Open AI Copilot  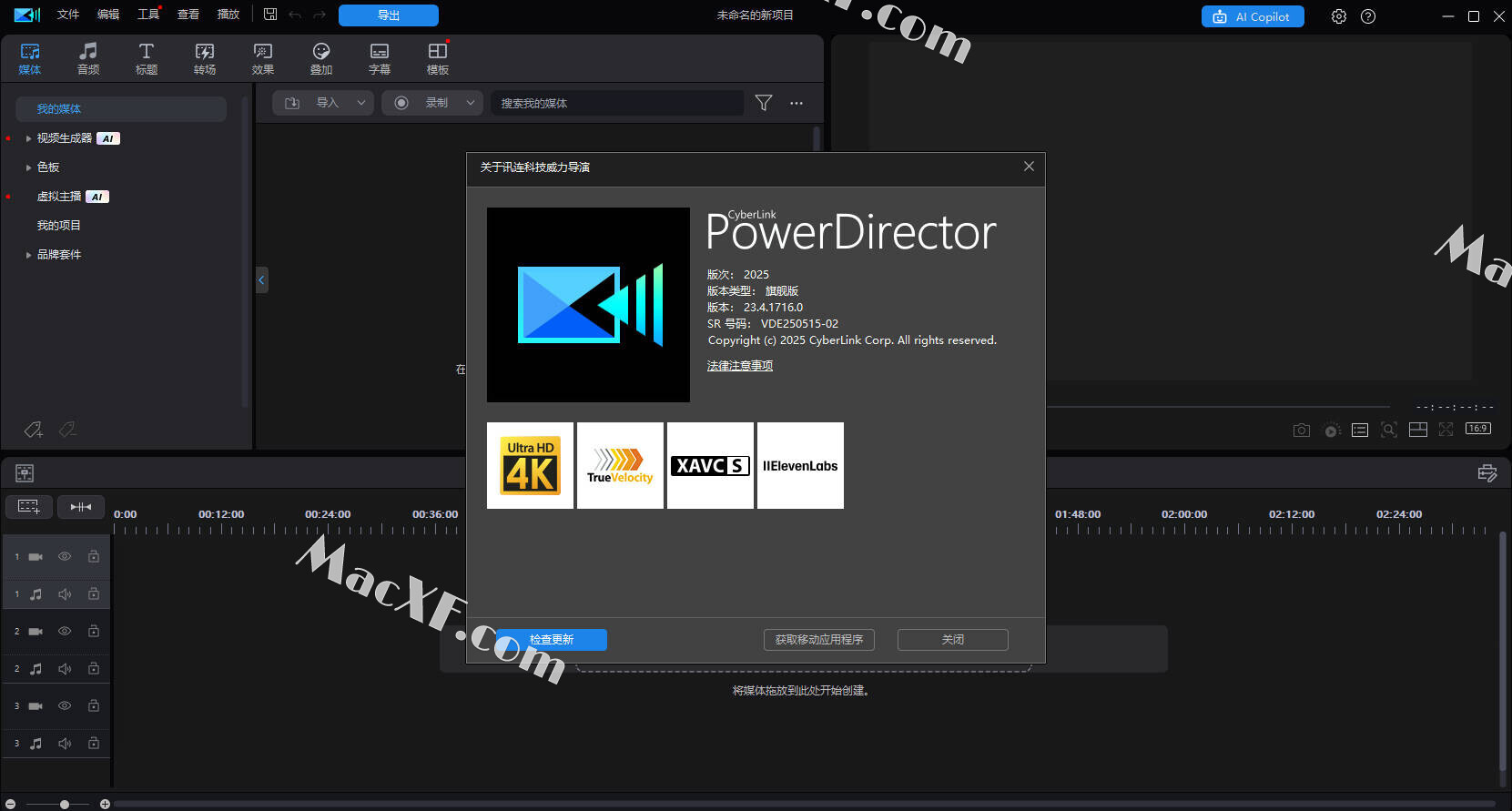1253,16
